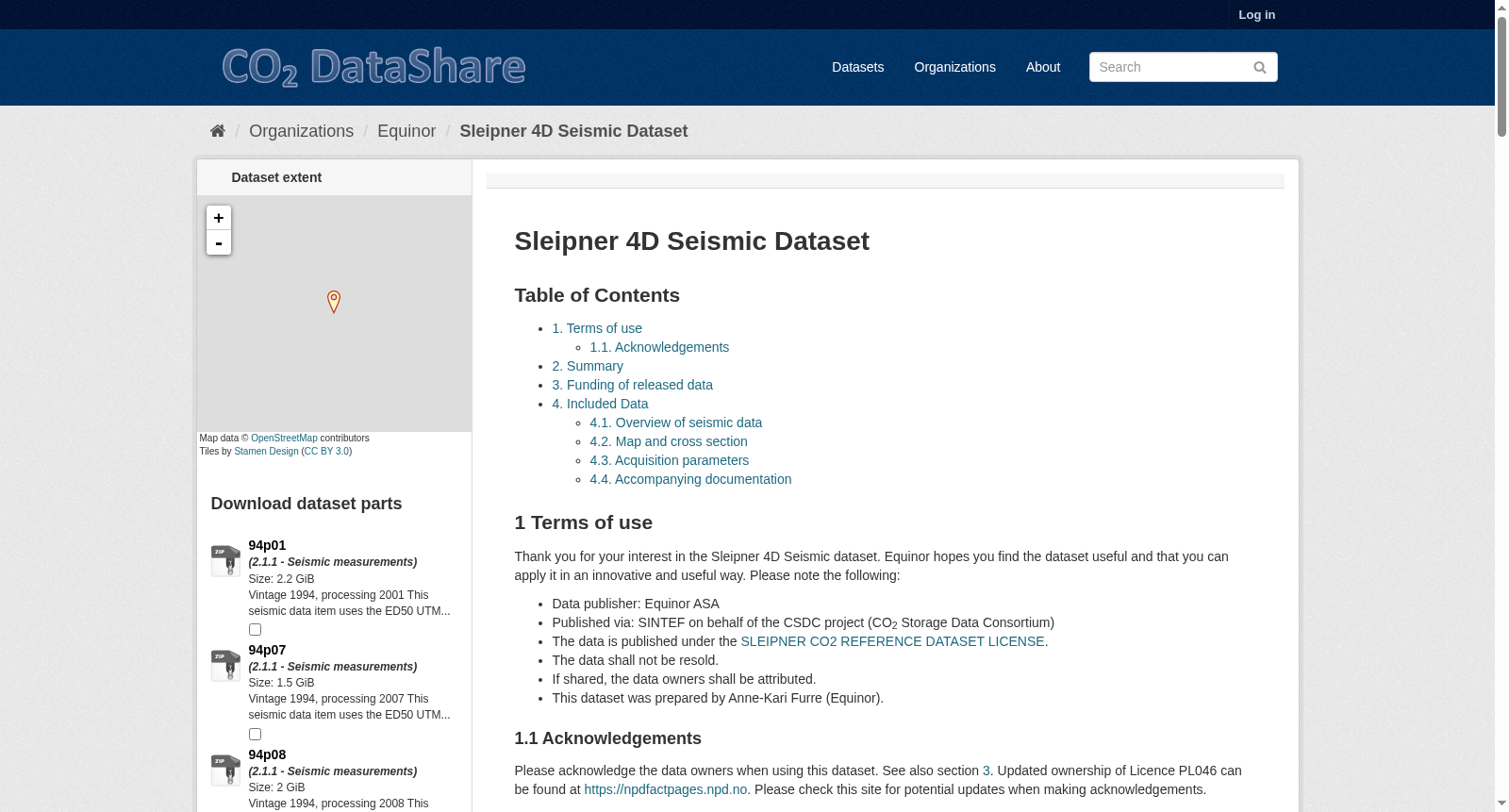The width and height of the screenshot is (1509, 812).
Task: Zoom out on the dataset extent map
Action: pyautogui.click(x=219, y=243)
